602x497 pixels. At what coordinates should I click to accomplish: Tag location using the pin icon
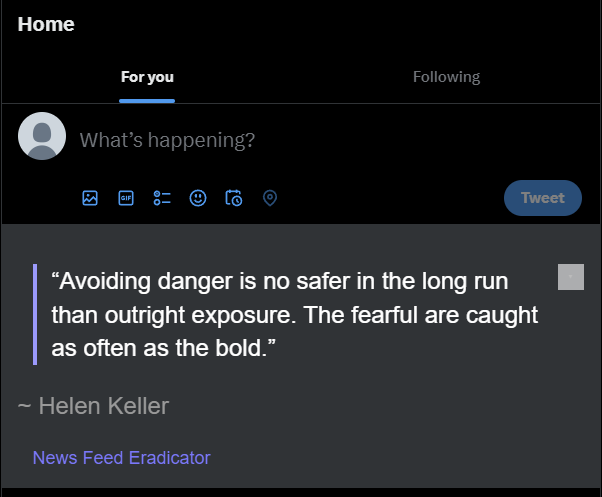pos(270,198)
